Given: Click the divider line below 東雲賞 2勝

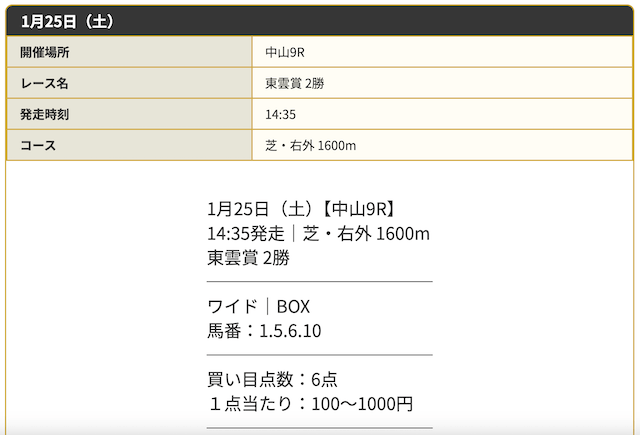Looking at the screenshot, I should 320,282.
